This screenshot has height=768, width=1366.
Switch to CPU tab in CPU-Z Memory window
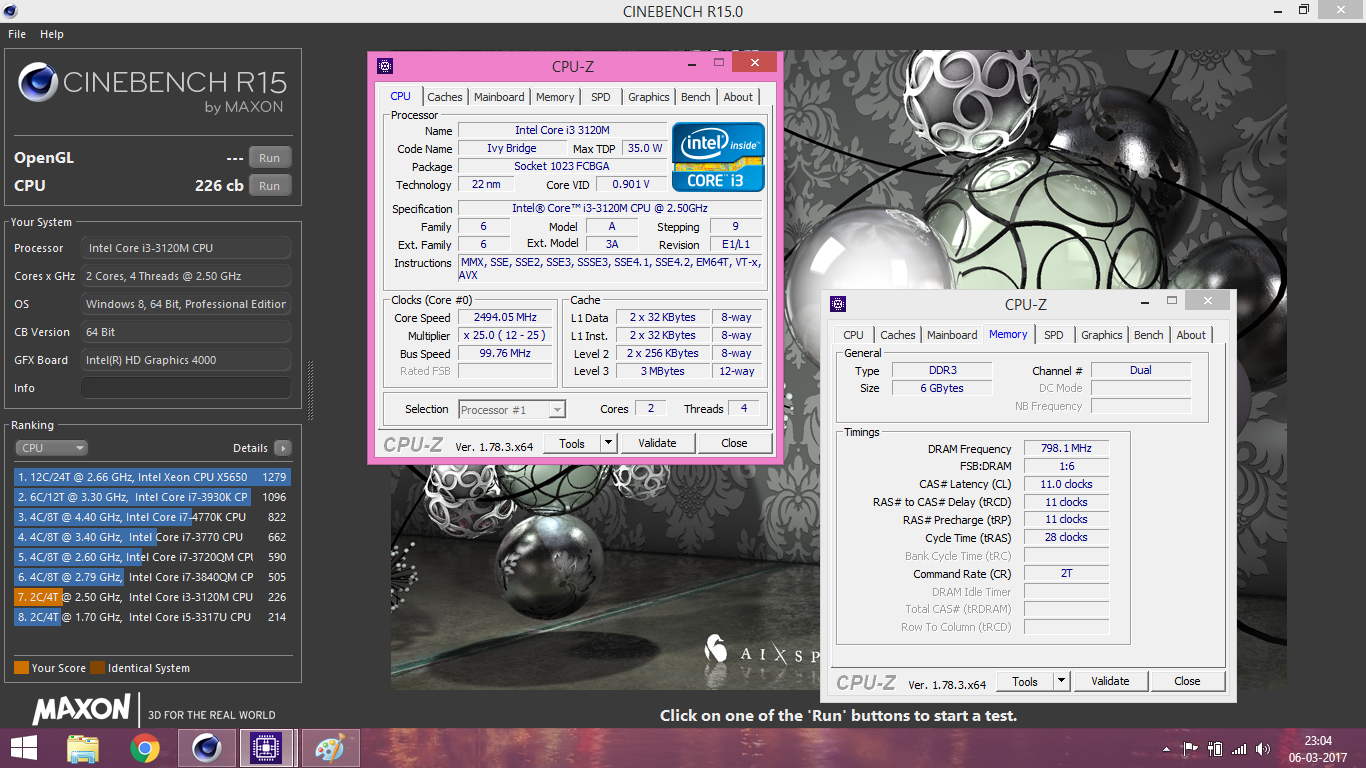click(853, 335)
